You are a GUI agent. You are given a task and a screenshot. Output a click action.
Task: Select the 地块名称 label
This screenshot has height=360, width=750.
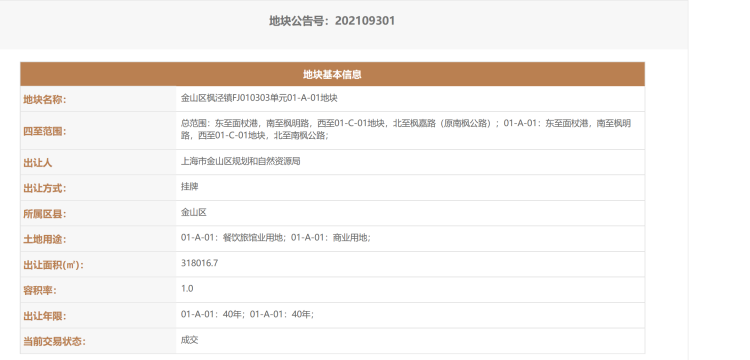[45, 99]
